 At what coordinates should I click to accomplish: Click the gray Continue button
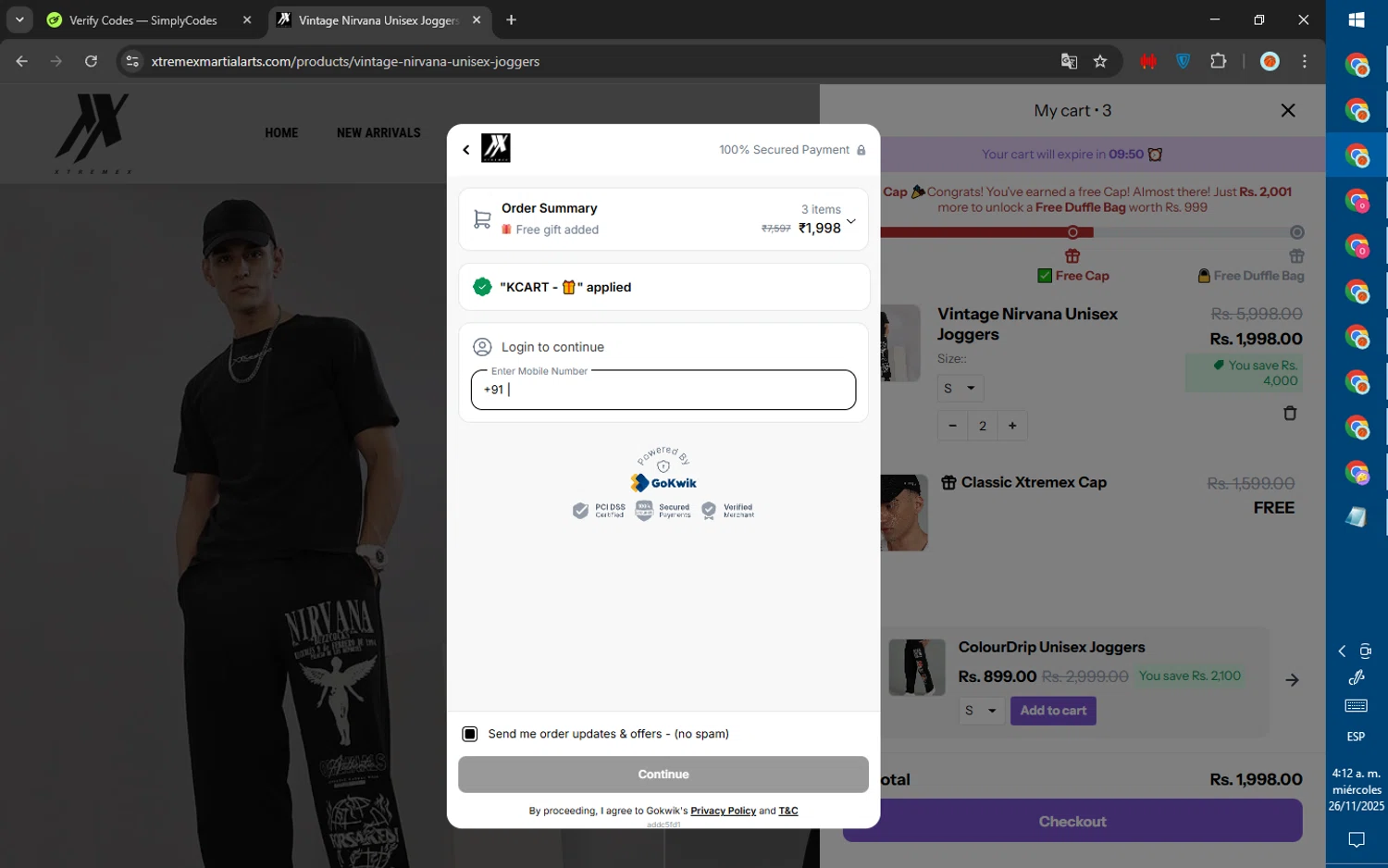(663, 775)
